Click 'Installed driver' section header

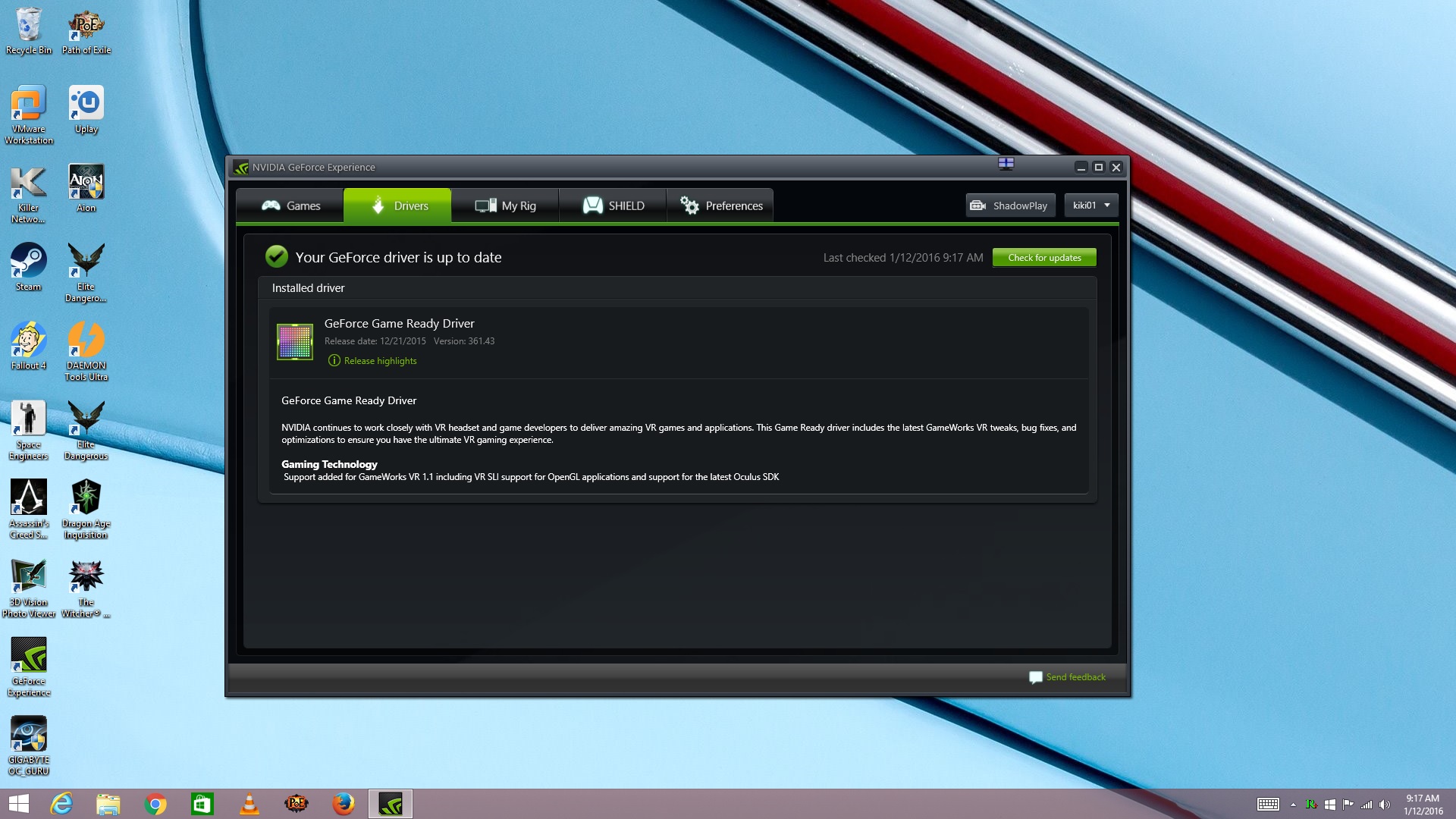click(x=308, y=288)
